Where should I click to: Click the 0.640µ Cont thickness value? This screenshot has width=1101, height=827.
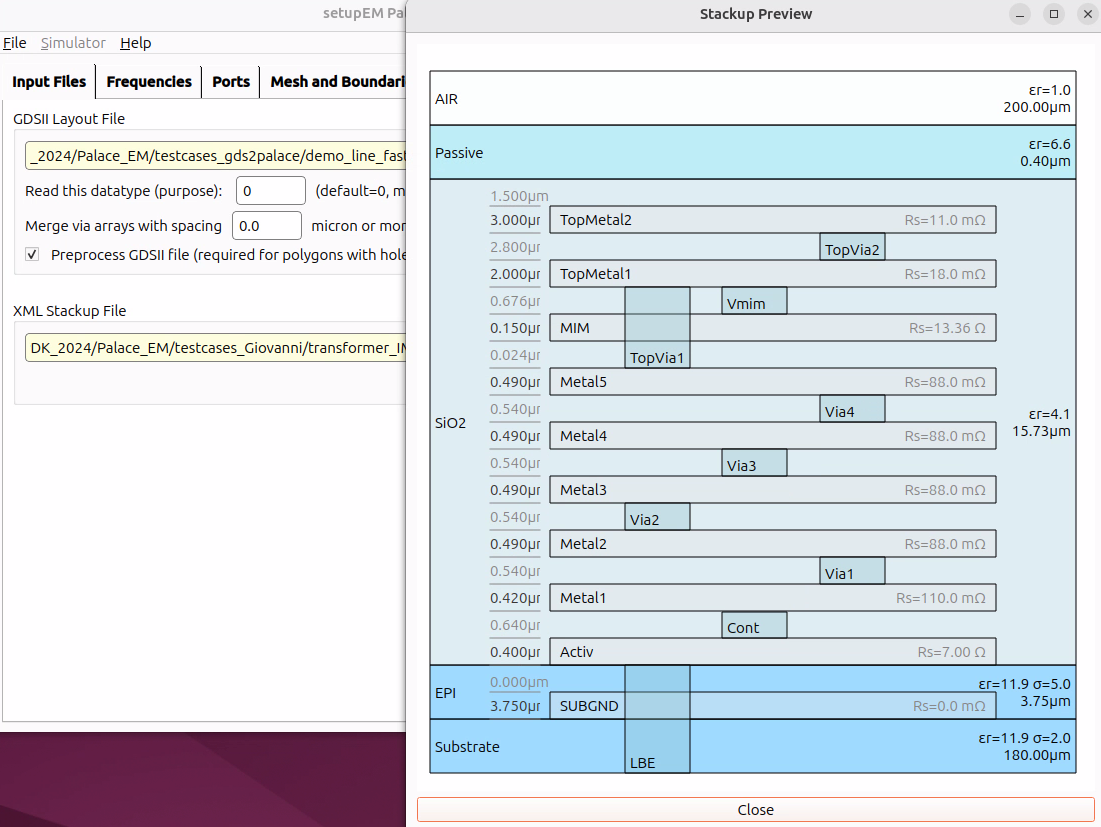515,625
